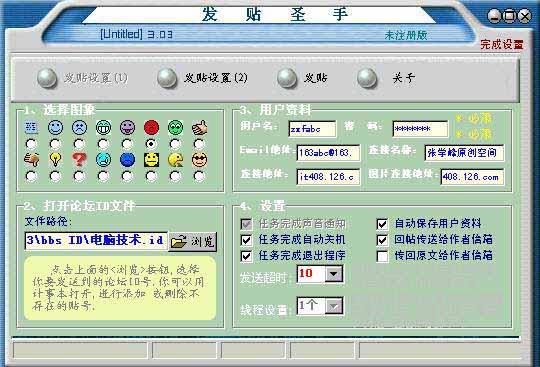Click the 浏览 browse button

[193, 241]
